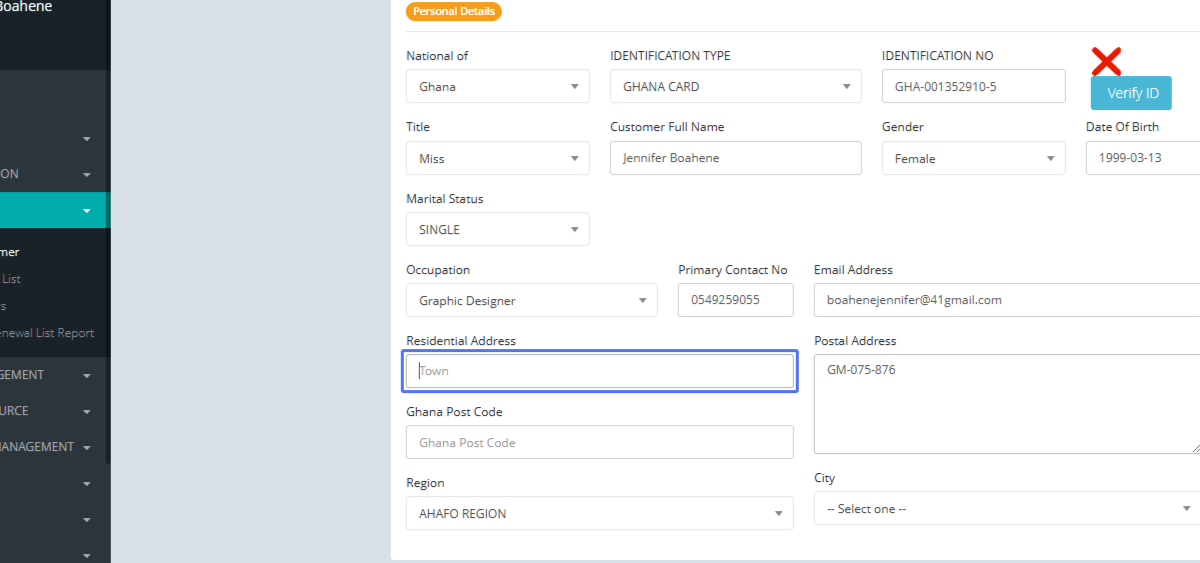Change the Marital Status dropdown
The height and width of the screenshot is (563, 1200).
pos(497,230)
